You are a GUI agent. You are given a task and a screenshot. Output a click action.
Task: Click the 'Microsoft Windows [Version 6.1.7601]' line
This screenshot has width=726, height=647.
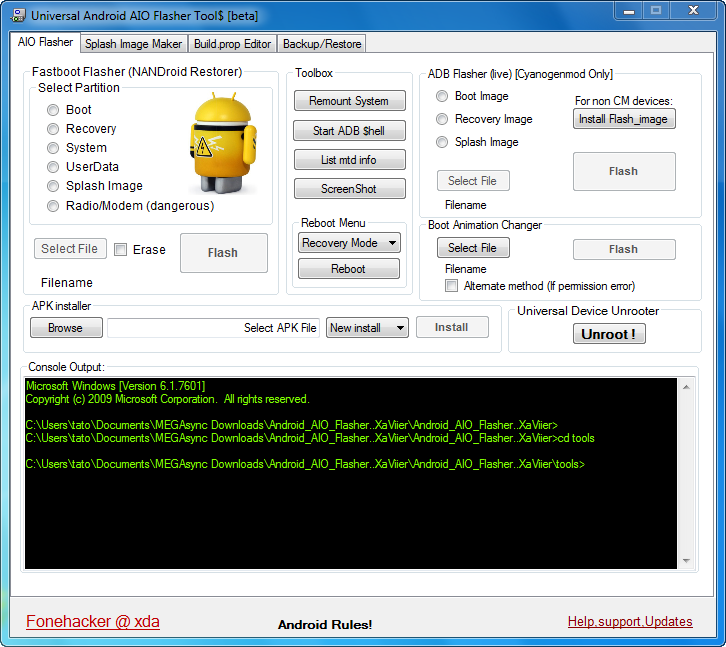pos(115,386)
